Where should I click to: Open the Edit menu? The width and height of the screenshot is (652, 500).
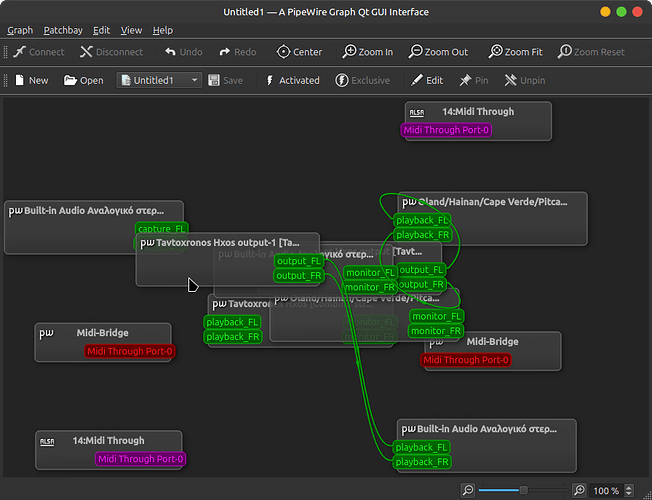(x=101, y=30)
